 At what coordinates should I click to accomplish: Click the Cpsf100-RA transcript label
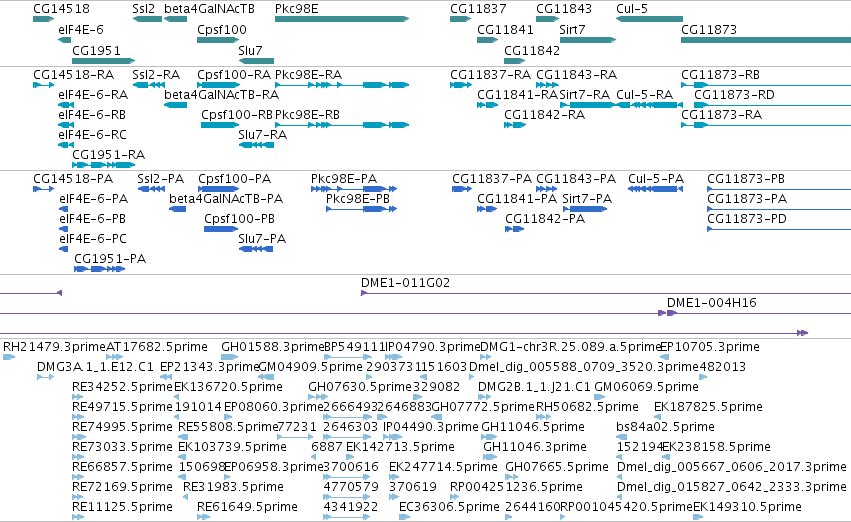tap(234, 74)
